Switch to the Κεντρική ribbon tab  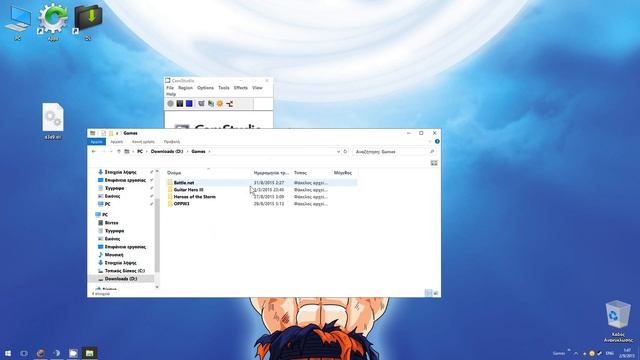click(x=117, y=142)
